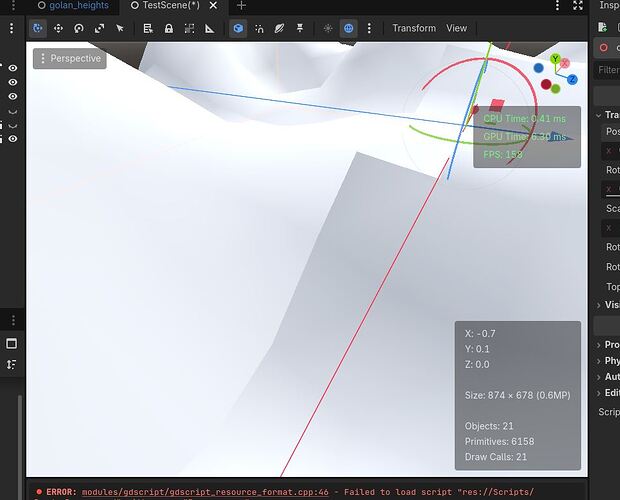Open the View menu
The height and width of the screenshot is (500, 620).
(457, 28)
